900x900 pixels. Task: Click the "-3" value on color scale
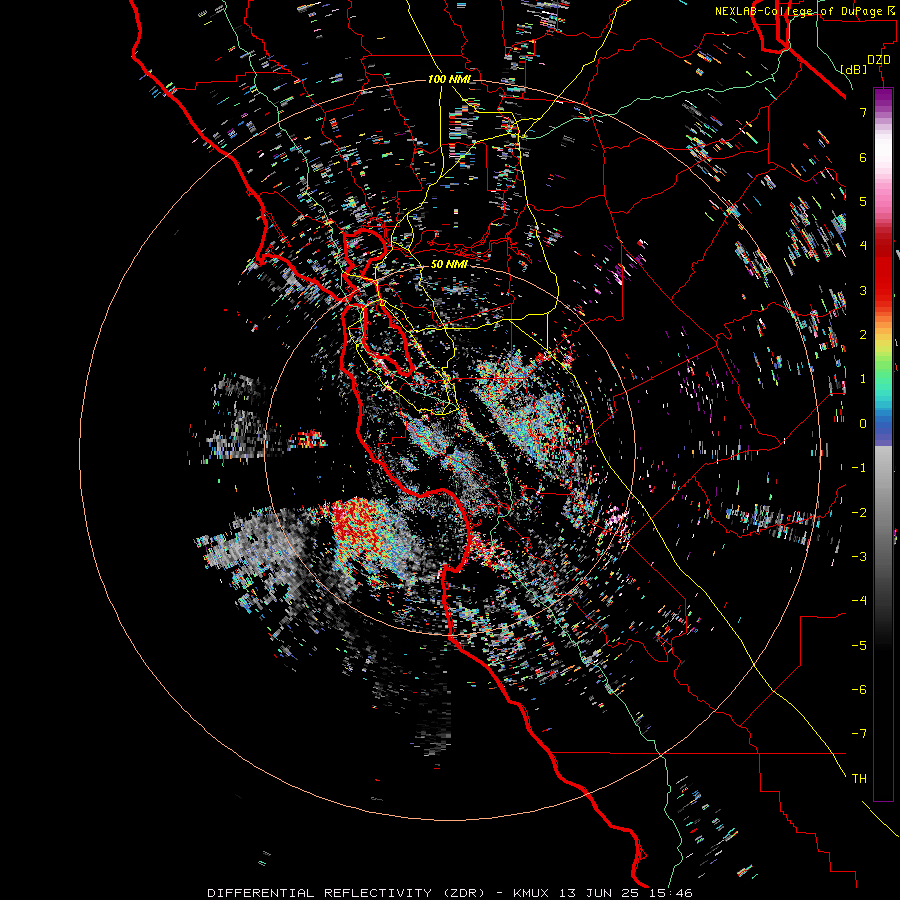click(x=859, y=557)
